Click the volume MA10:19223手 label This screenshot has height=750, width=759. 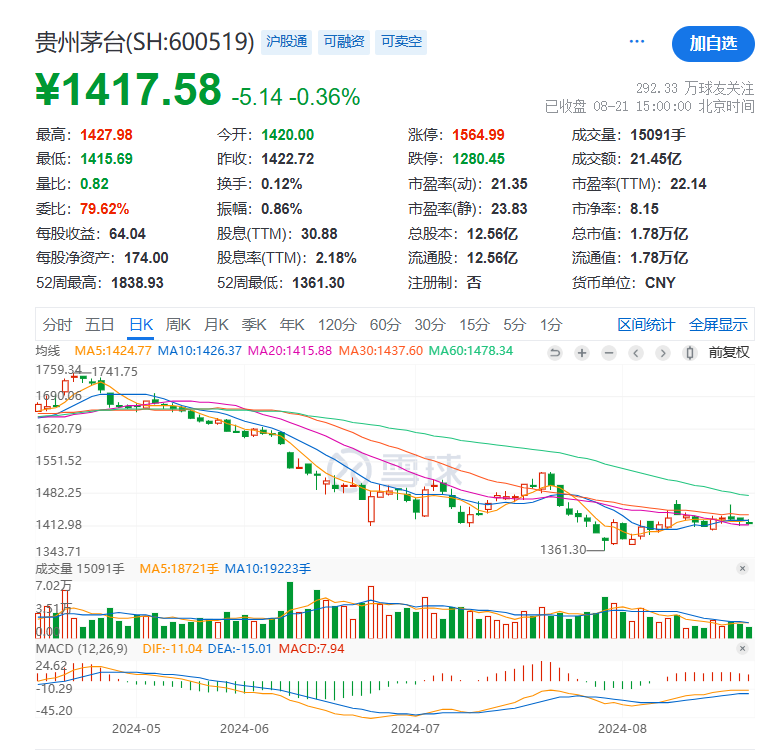pos(268,568)
